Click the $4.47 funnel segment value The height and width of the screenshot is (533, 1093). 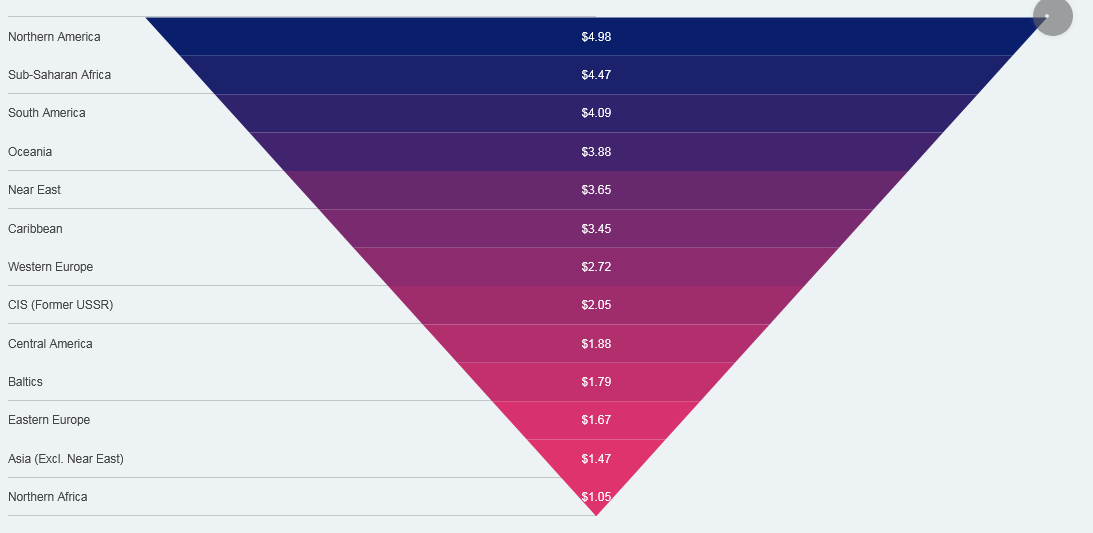(596, 75)
